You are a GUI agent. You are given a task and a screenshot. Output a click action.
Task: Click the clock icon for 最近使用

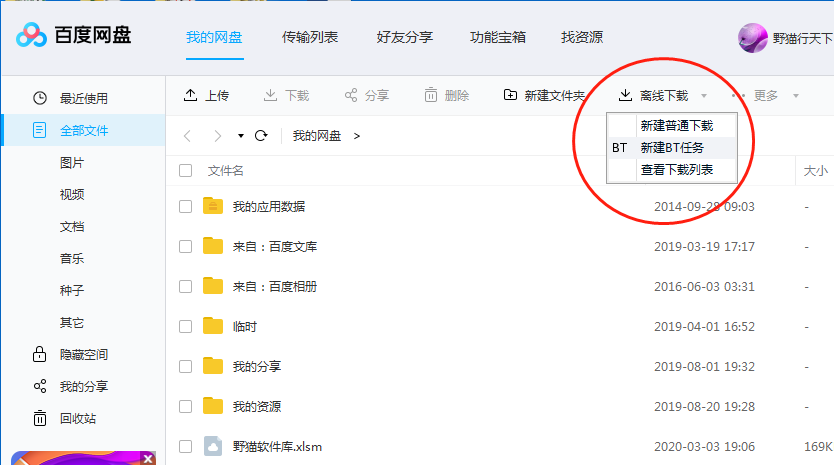(x=40, y=98)
